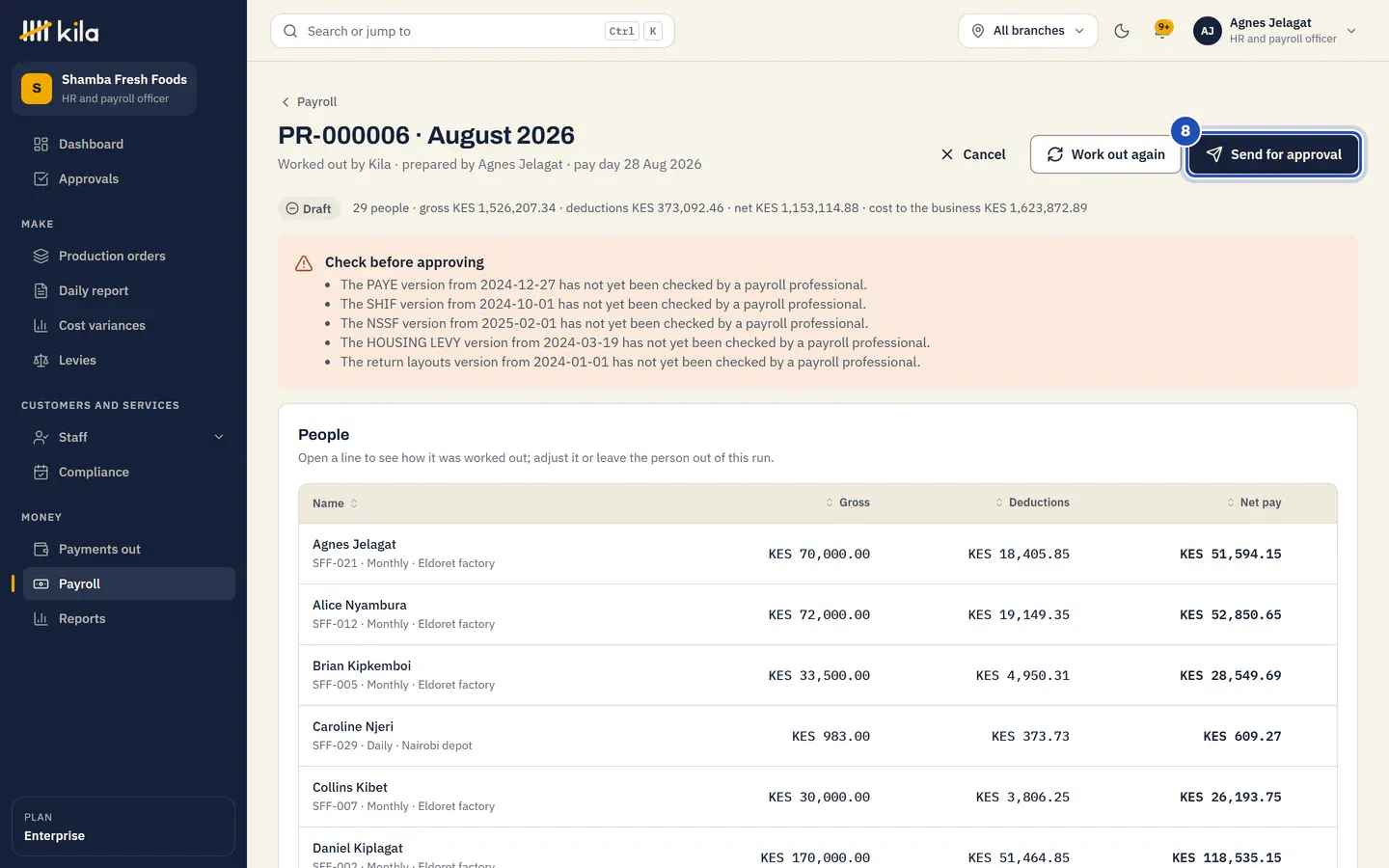Click the Work out again button

click(x=1105, y=154)
